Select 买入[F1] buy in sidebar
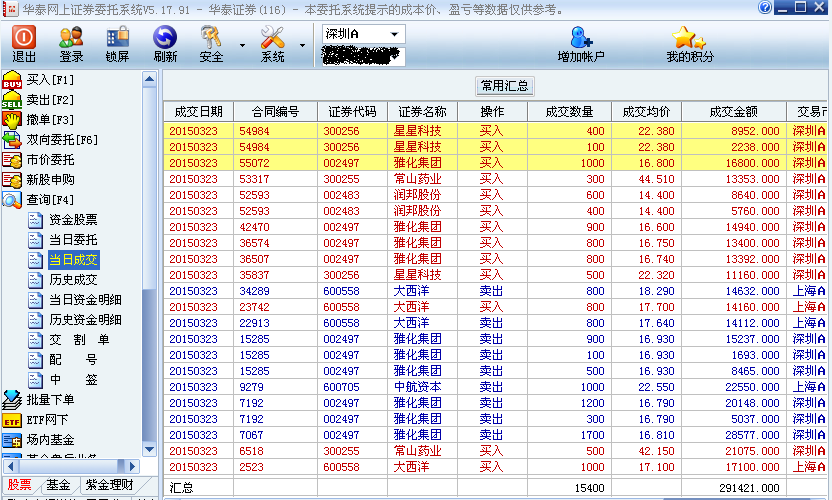832x500 pixels. [49, 79]
